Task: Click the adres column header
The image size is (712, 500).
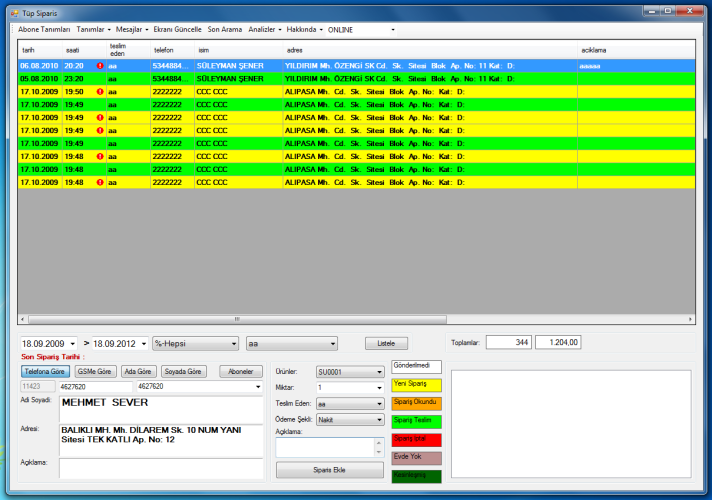Action: point(430,50)
